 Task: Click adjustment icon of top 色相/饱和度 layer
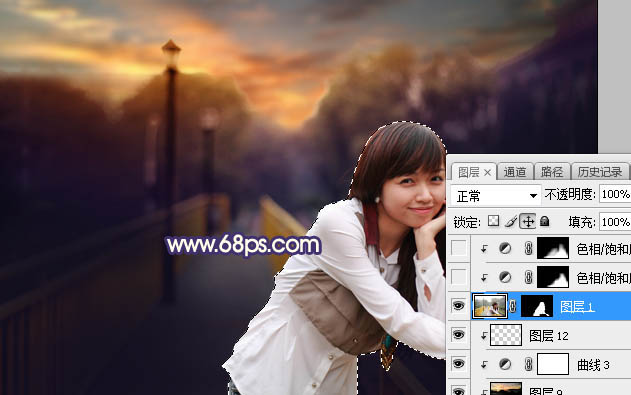505,249
